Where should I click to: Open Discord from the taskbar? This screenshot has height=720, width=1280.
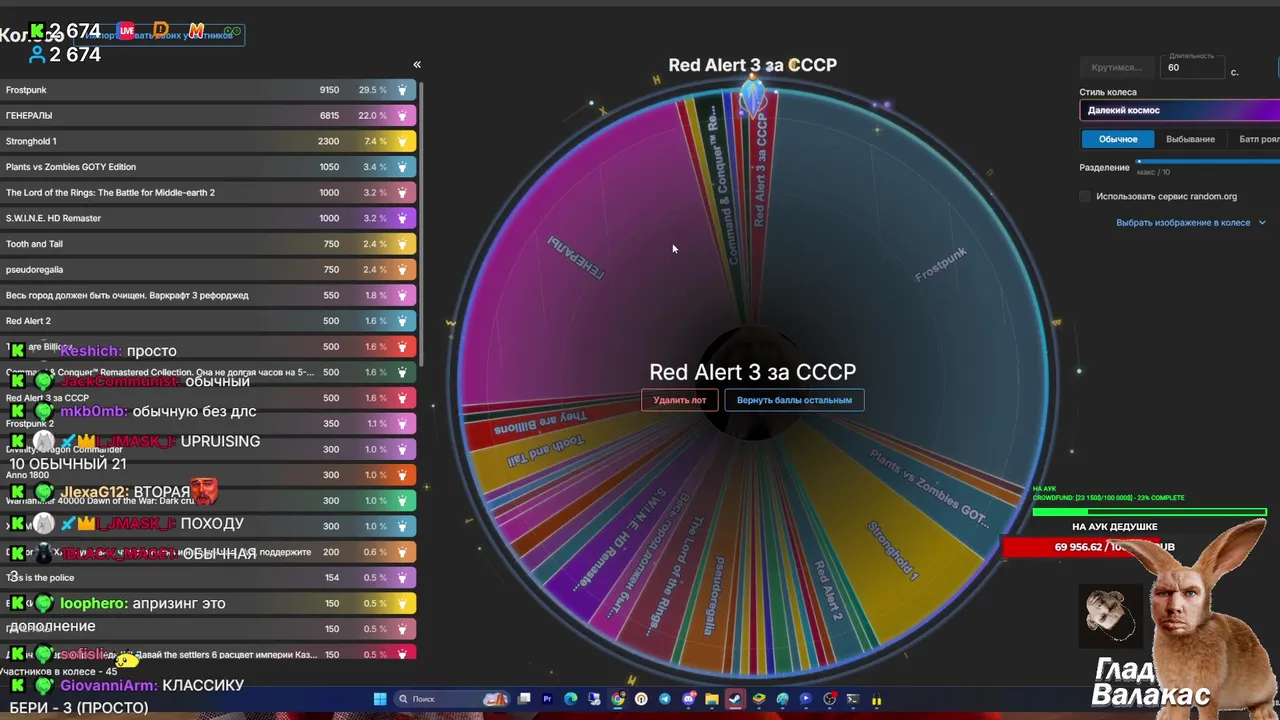(688, 699)
